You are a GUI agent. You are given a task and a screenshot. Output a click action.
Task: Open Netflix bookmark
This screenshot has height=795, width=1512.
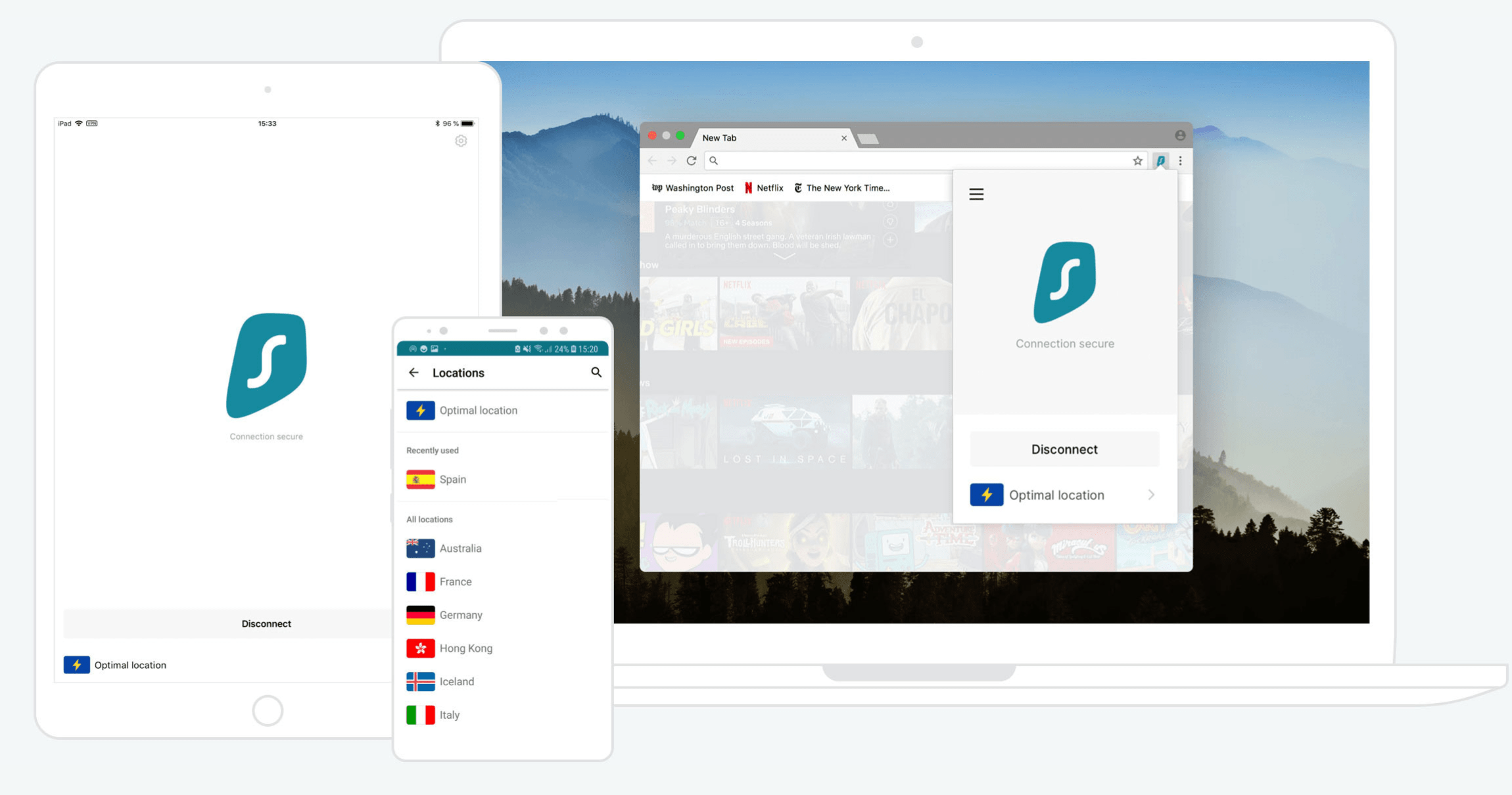pyautogui.click(x=764, y=188)
